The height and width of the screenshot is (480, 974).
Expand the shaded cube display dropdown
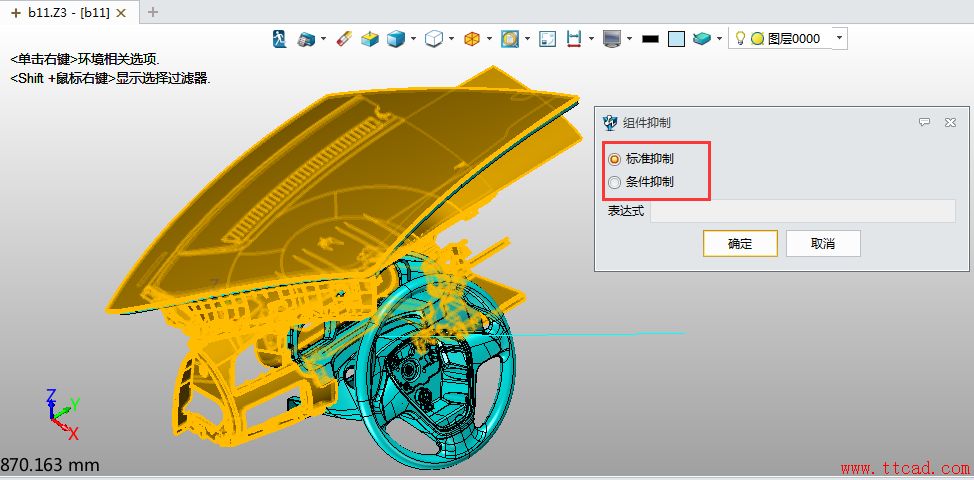pyautogui.click(x=413, y=39)
